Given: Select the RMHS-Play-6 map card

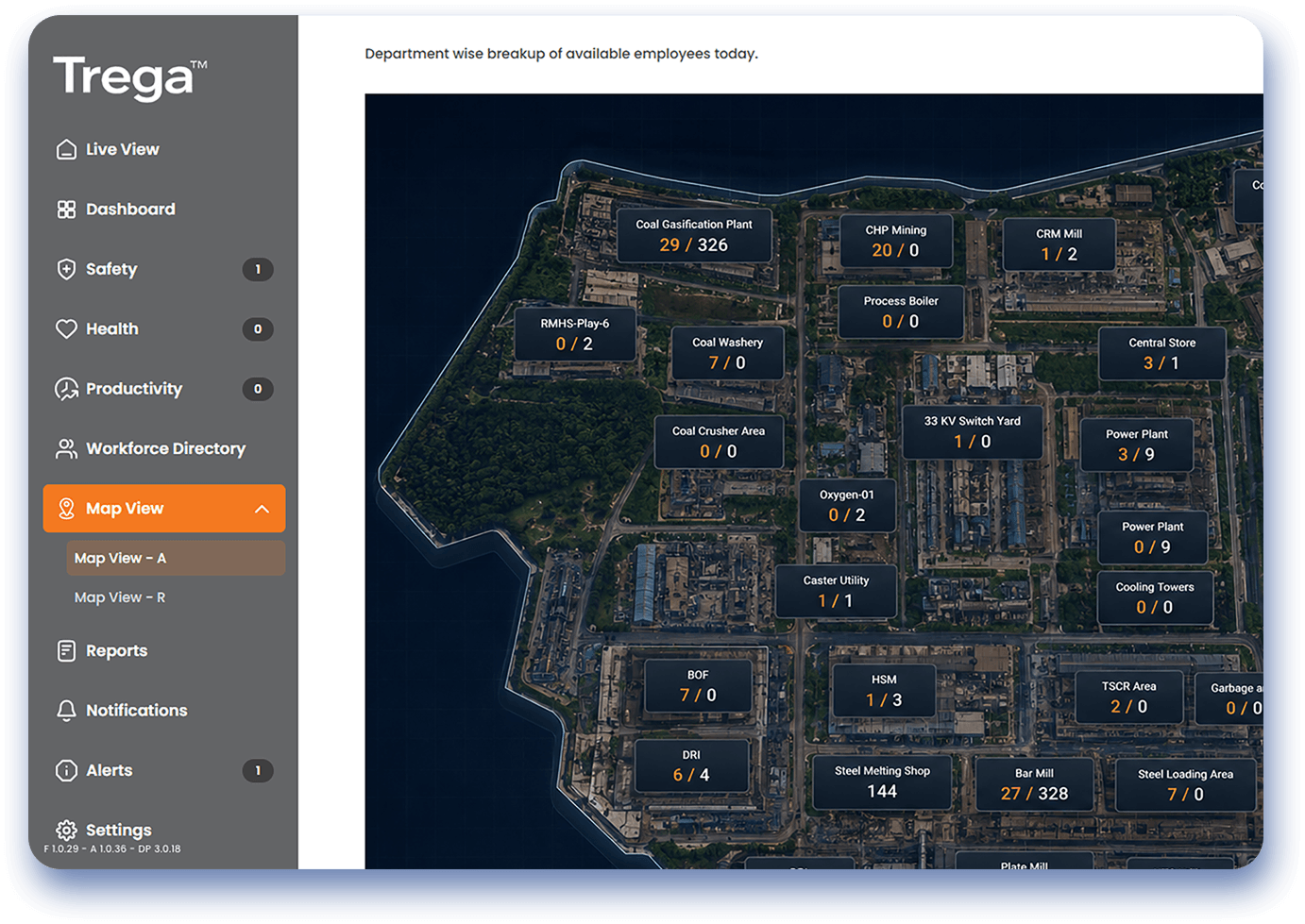Looking at the screenshot, I should (x=574, y=334).
